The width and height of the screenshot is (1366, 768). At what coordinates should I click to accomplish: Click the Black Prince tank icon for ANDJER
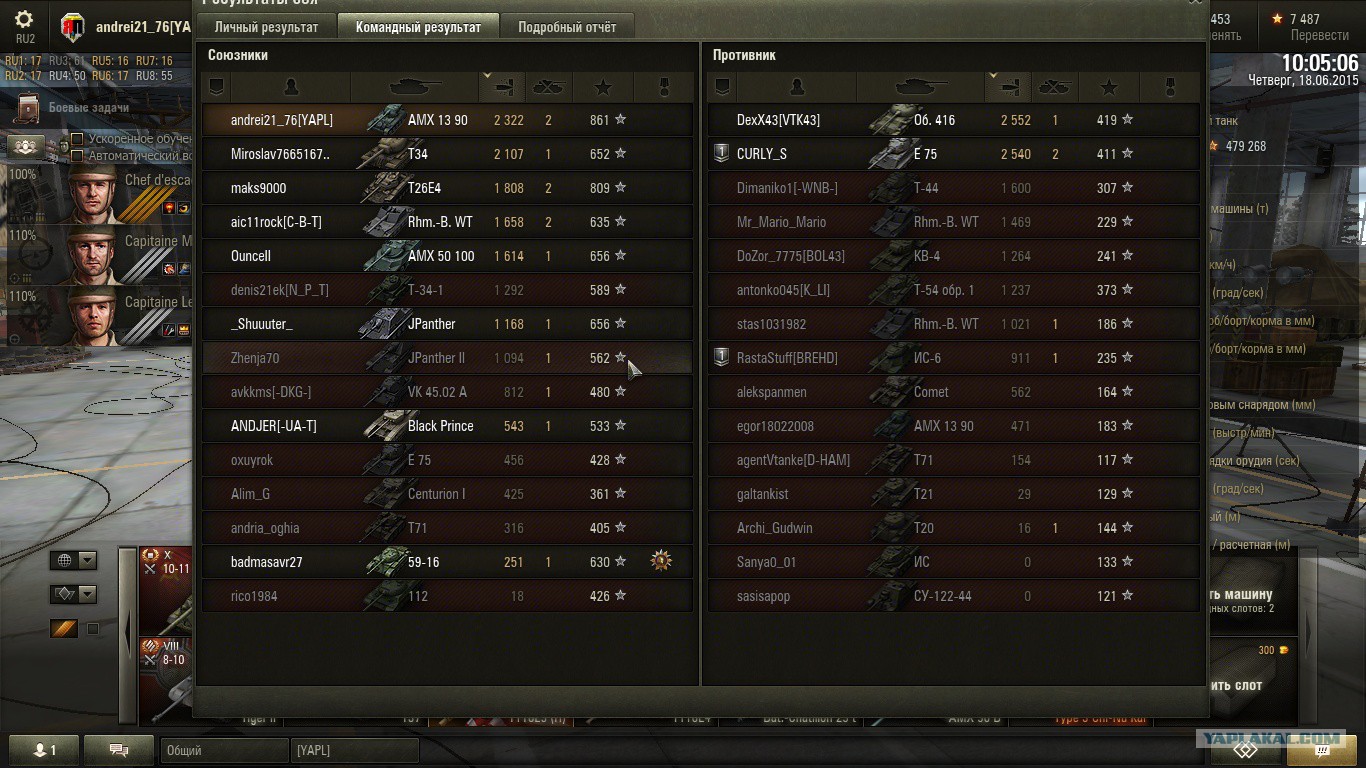pos(384,426)
